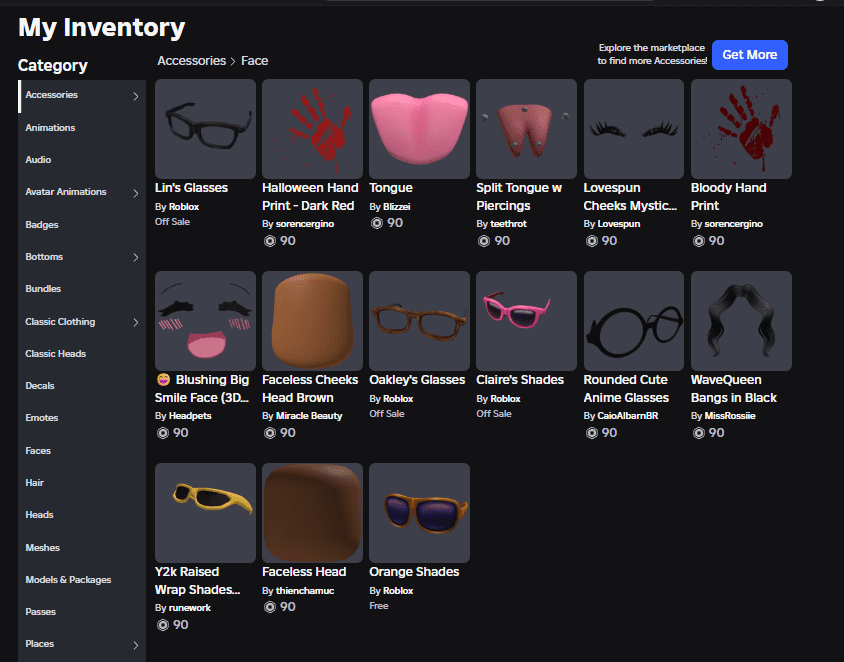Select the Emotes category
This screenshot has width=844, height=662.
(42, 418)
